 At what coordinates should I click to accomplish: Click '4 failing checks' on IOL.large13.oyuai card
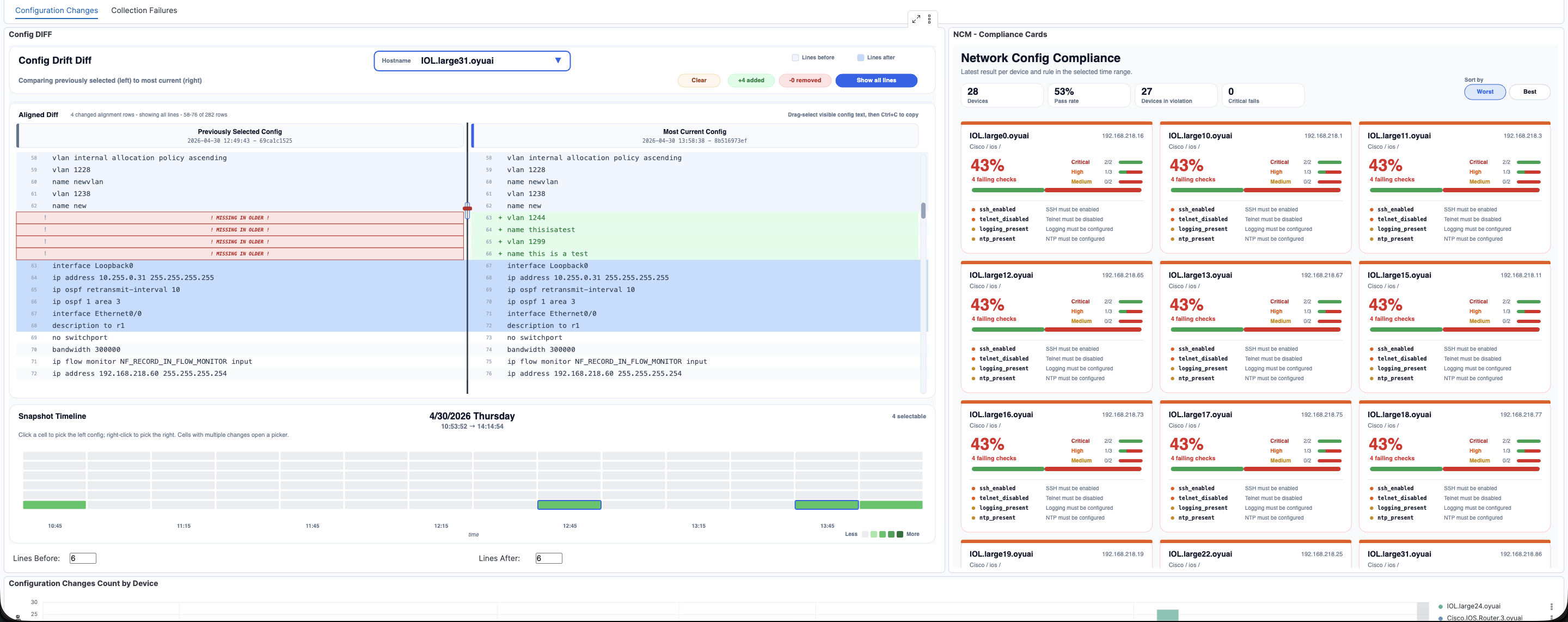pyautogui.click(x=1193, y=319)
